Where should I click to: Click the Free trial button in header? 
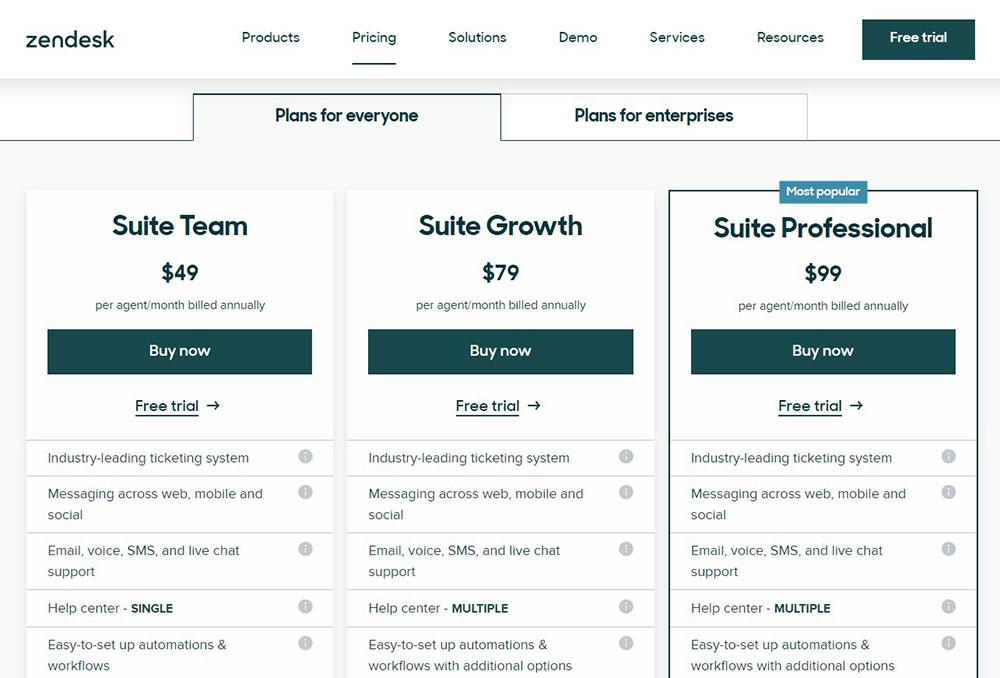coord(918,40)
